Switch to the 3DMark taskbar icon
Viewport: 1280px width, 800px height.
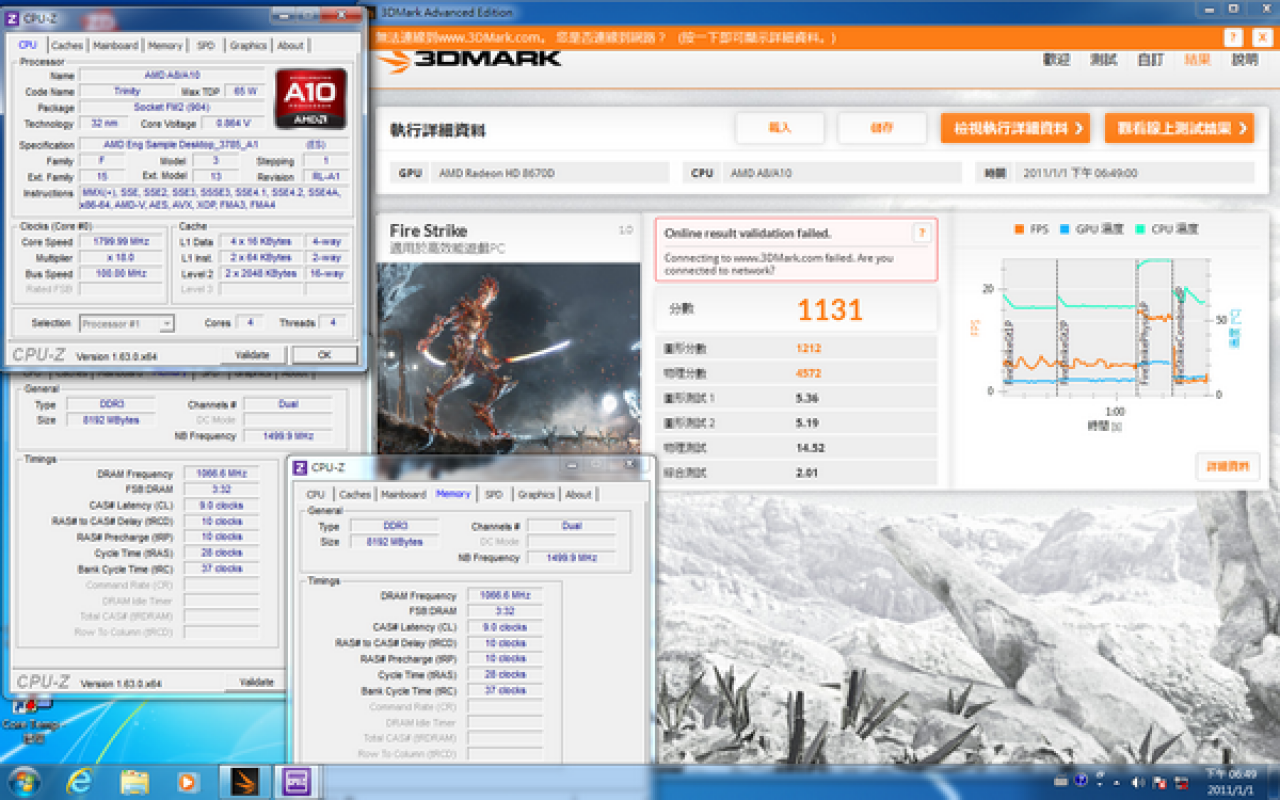[243, 781]
